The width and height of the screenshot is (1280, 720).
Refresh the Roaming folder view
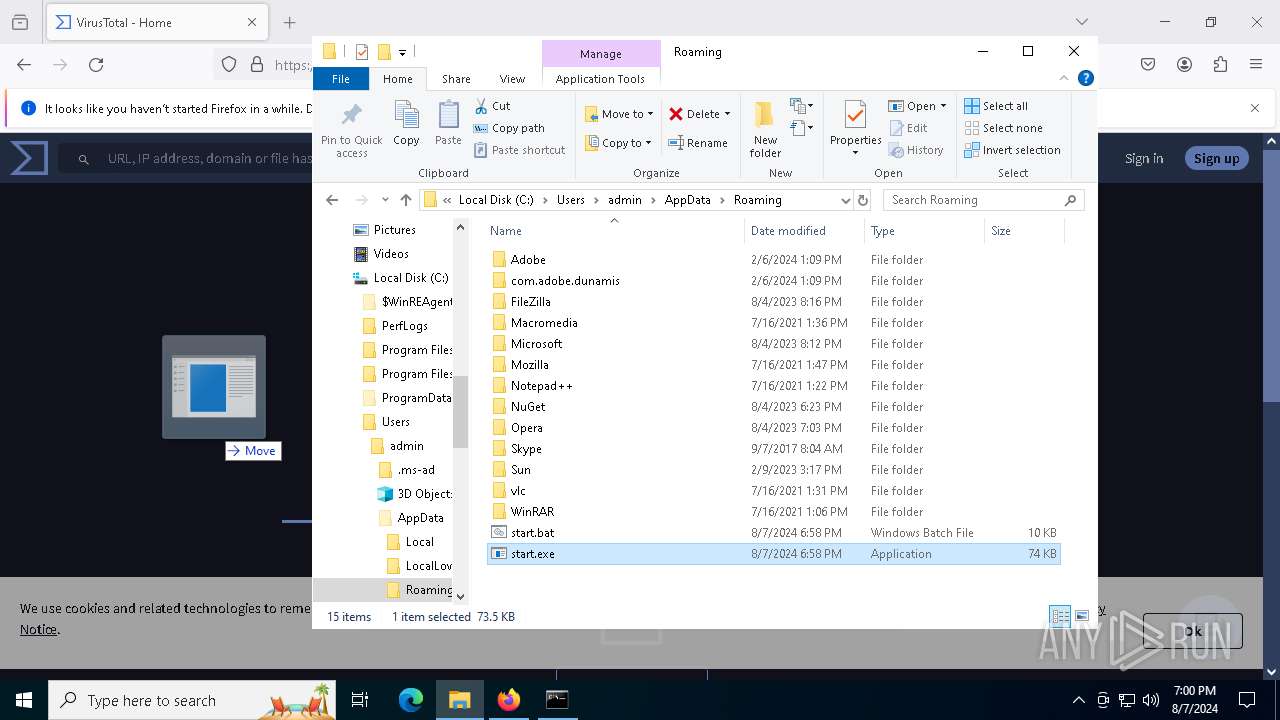(864, 200)
